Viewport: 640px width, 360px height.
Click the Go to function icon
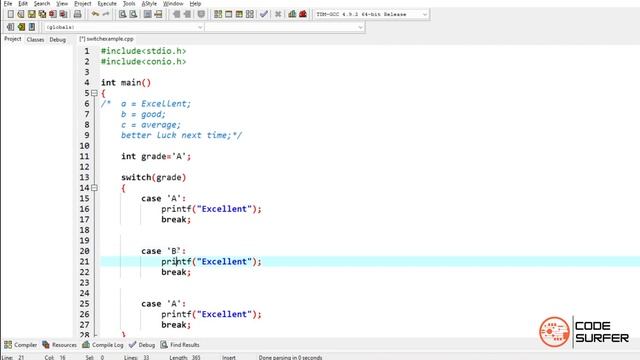pyautogui.click(x=148, y=14)
